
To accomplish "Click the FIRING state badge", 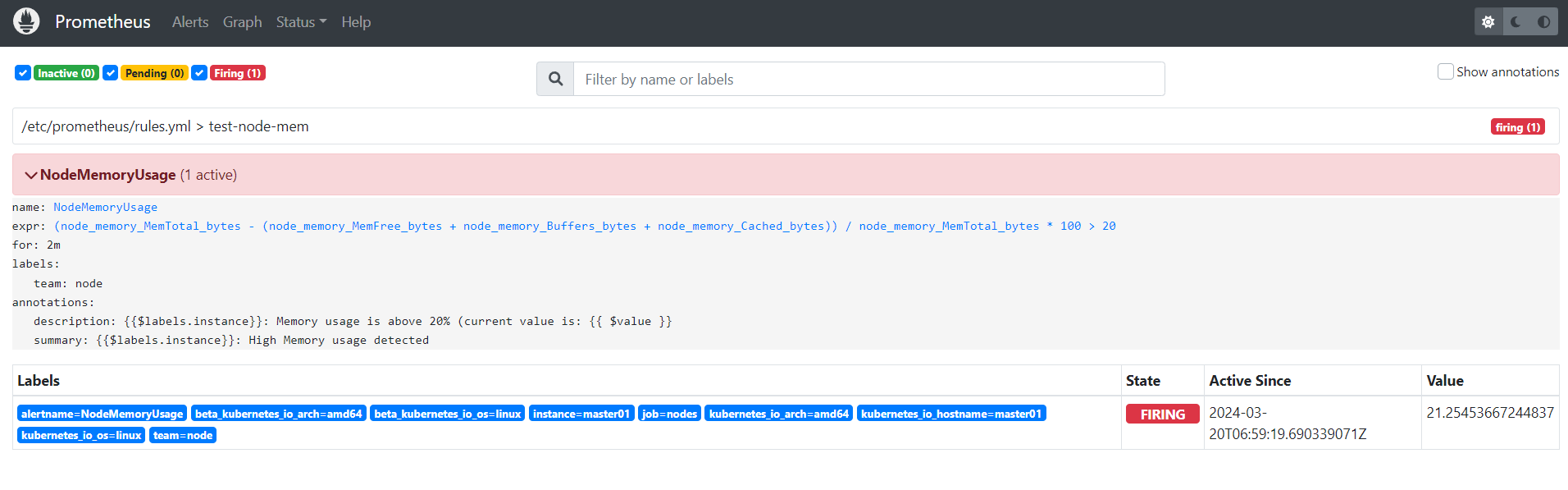I will (1163, 414).
